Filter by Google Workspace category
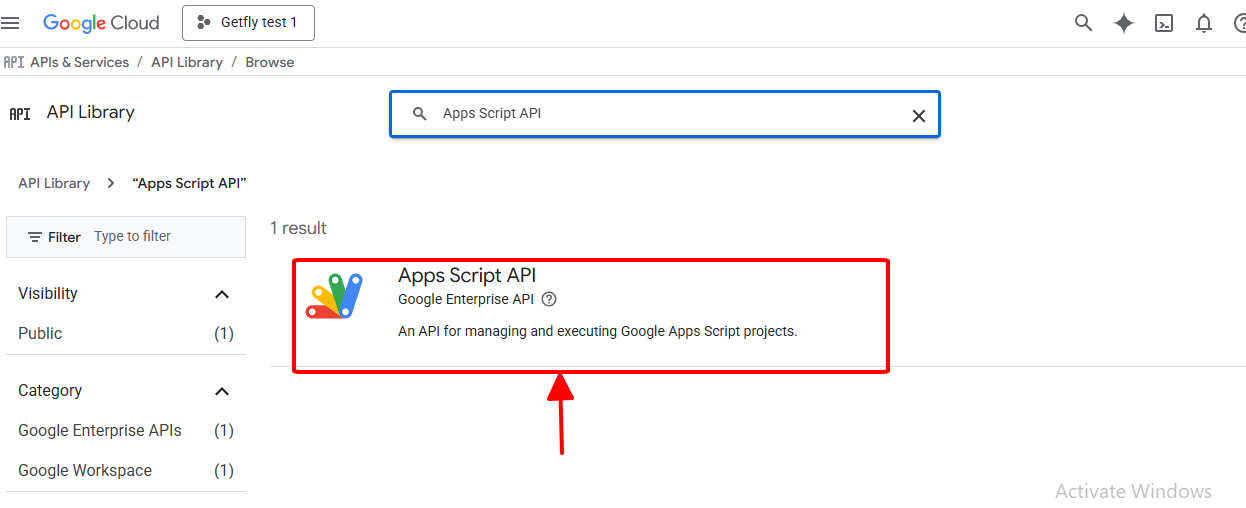The image size is (1246, 508). click(85, 470)
